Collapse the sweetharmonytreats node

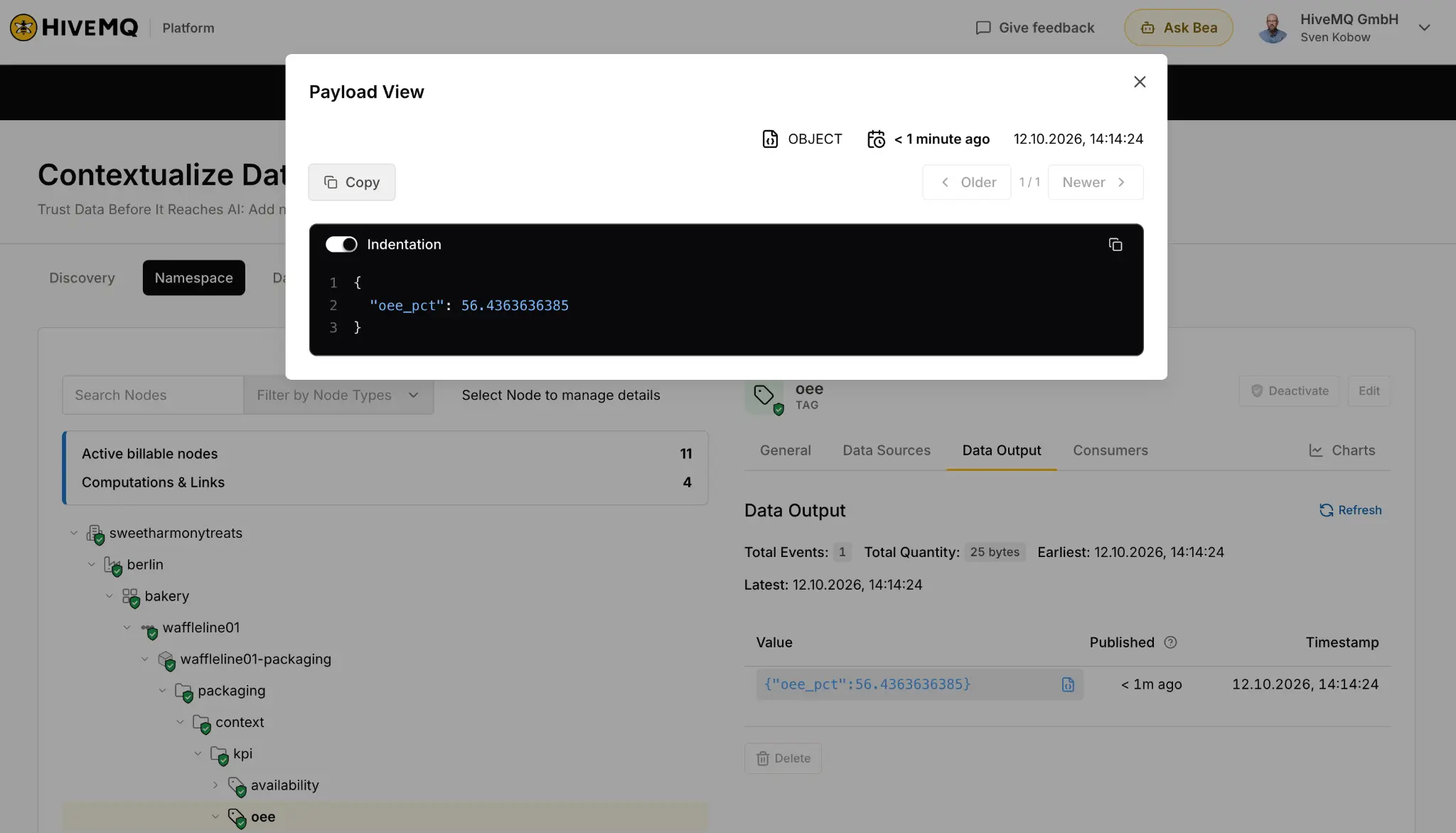pos(74,533)
